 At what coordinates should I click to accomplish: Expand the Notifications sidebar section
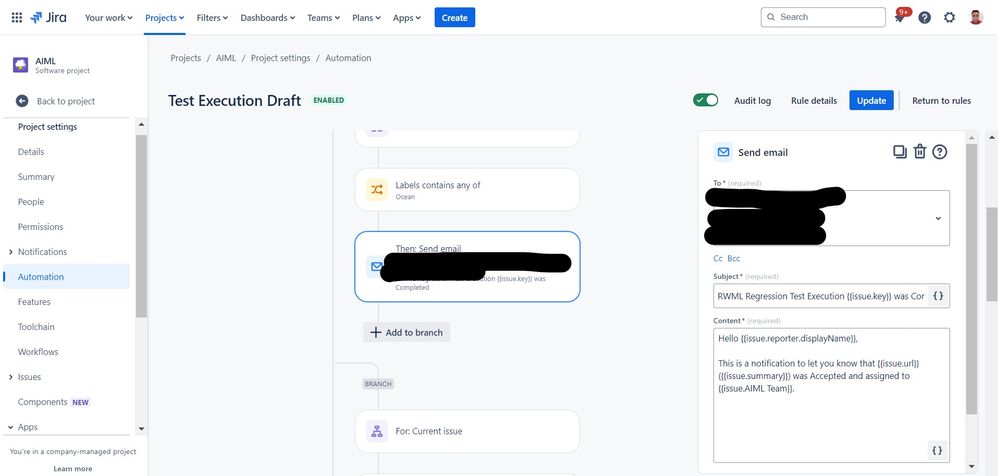point(11,252)
